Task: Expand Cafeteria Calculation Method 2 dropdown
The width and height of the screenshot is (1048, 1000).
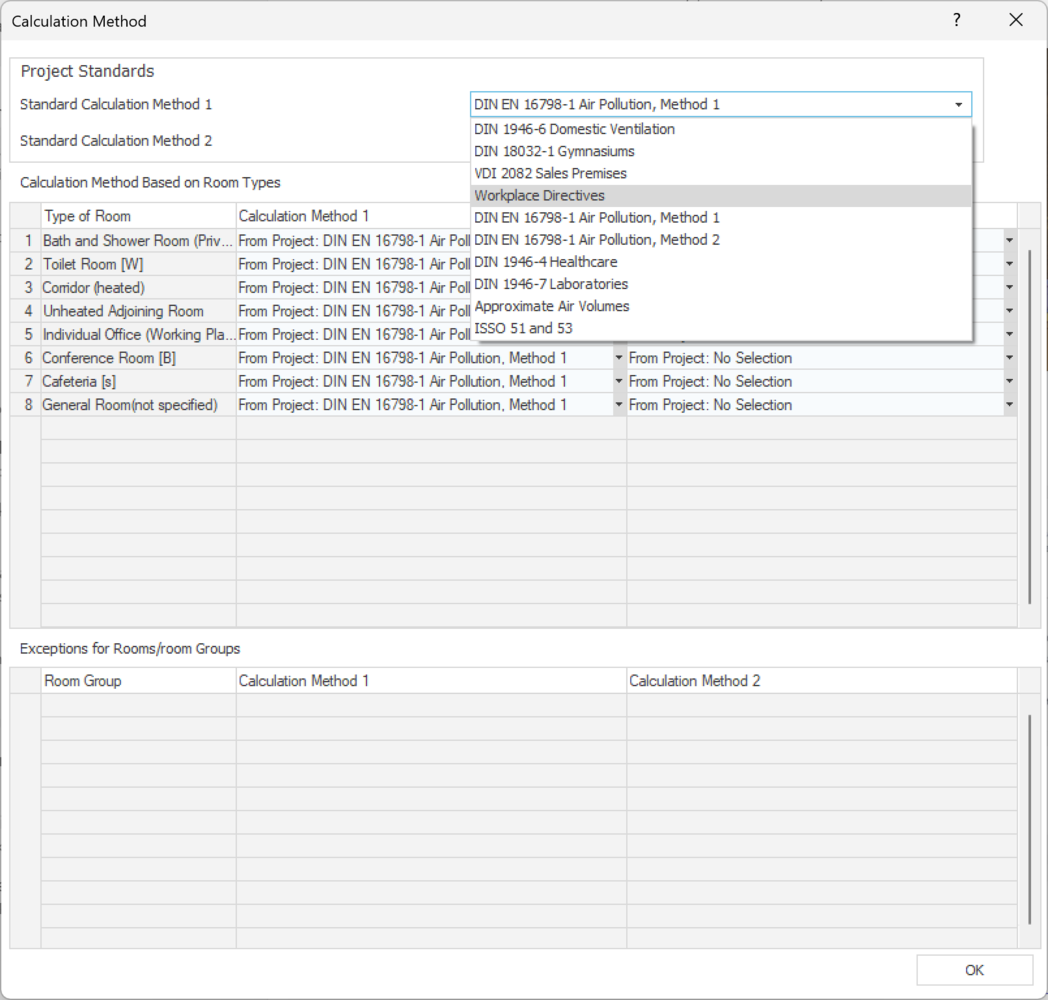Action: coord(1009,382)
